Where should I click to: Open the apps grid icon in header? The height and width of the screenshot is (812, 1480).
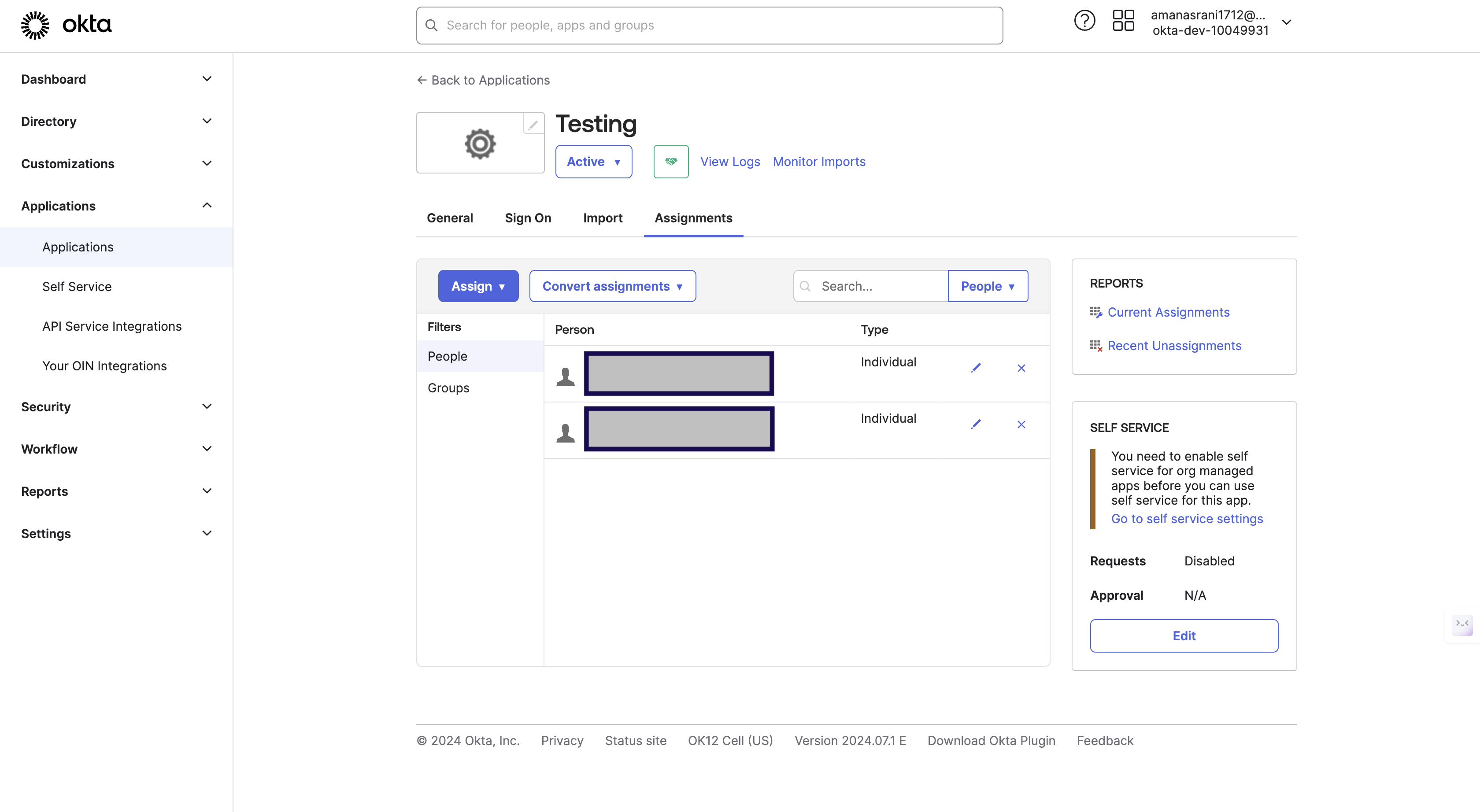tap(1123, 21)
